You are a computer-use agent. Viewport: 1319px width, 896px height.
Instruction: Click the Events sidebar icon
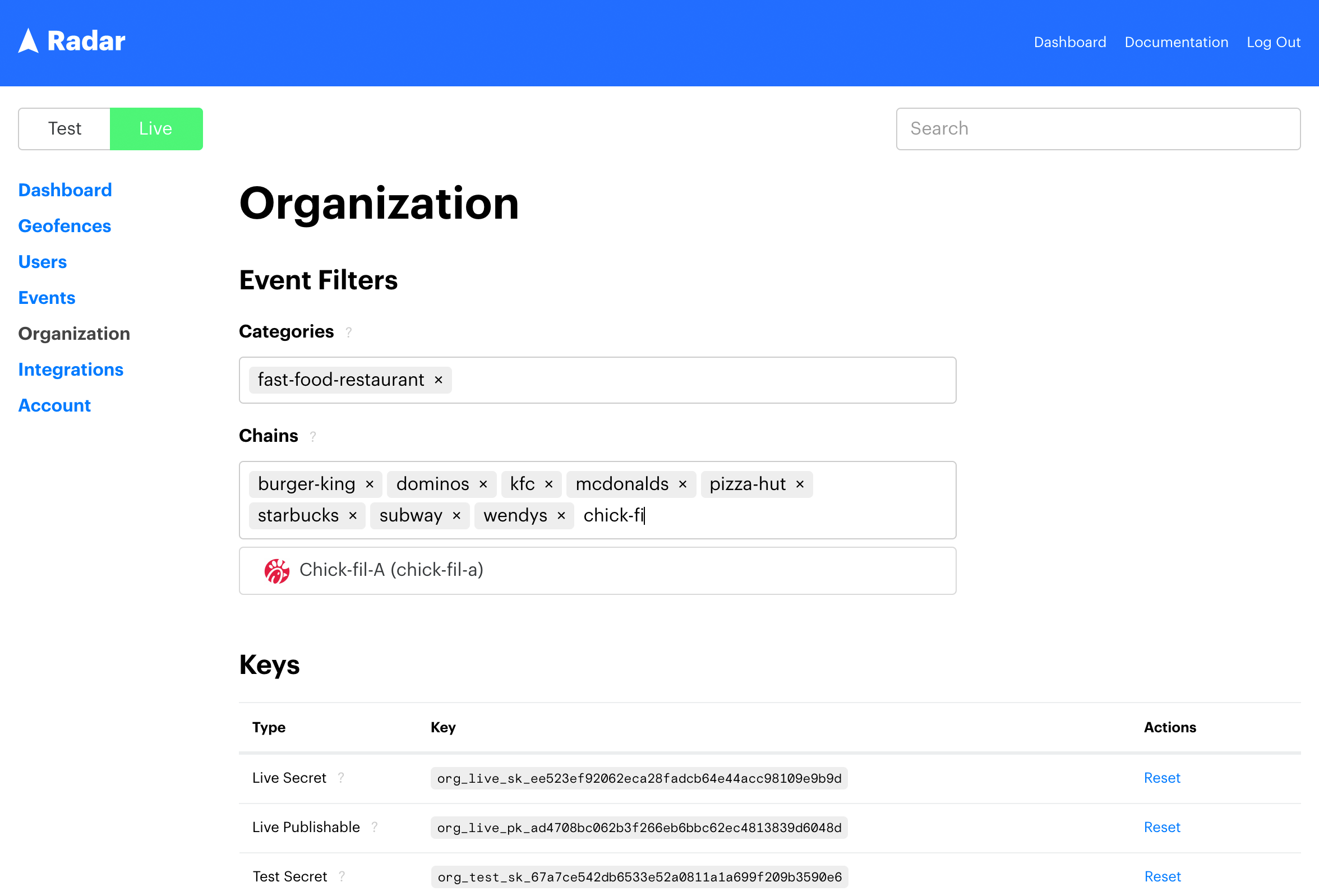coord(47,297)
